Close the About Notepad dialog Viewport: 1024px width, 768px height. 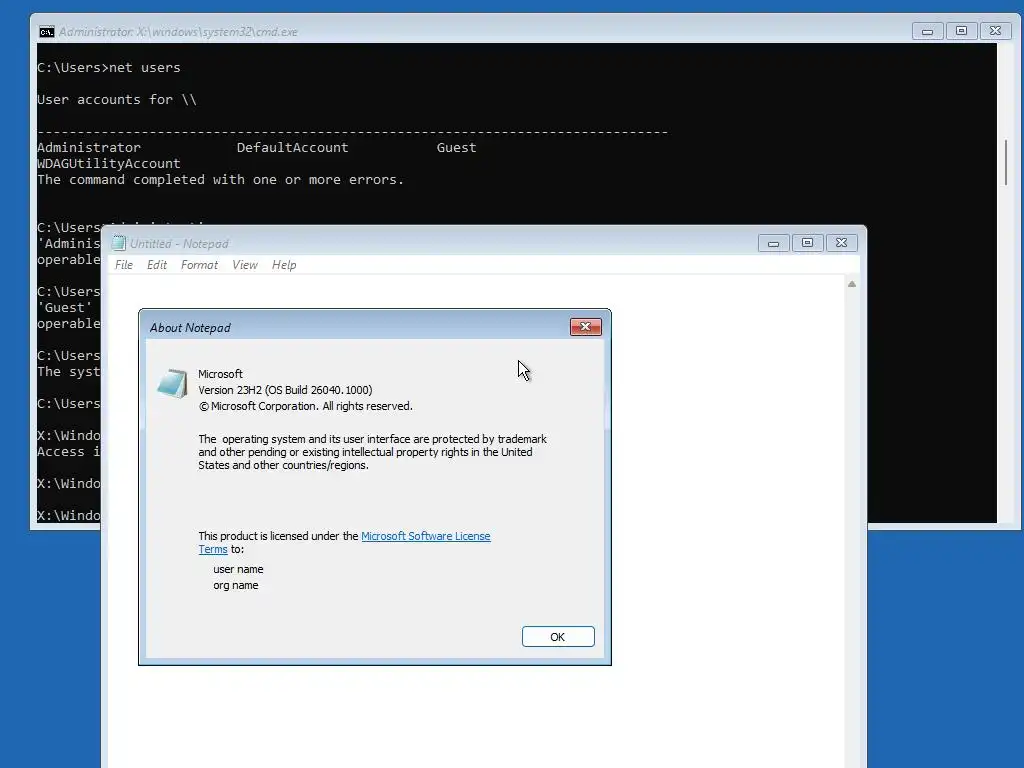(585, 327)
